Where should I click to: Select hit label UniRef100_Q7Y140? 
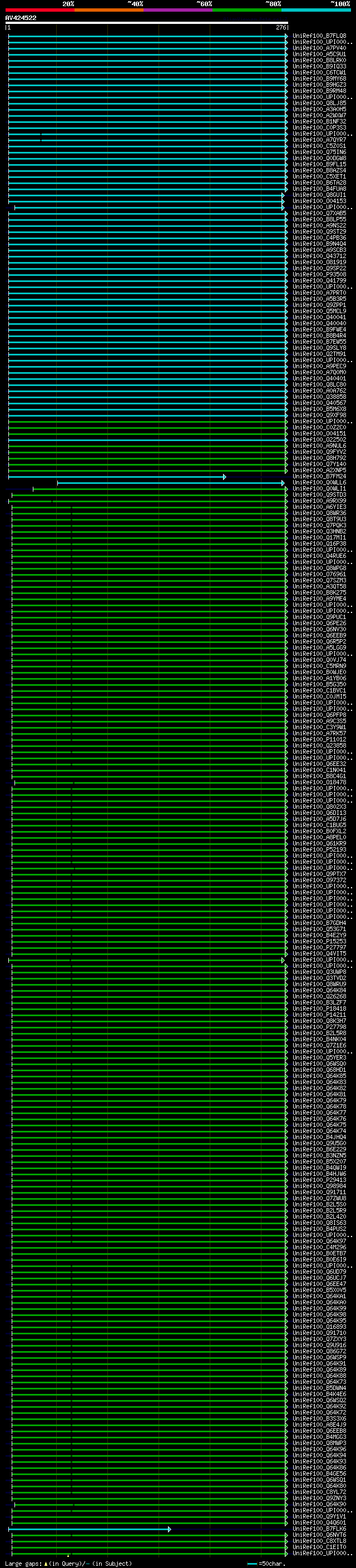(x=319, y=464)
